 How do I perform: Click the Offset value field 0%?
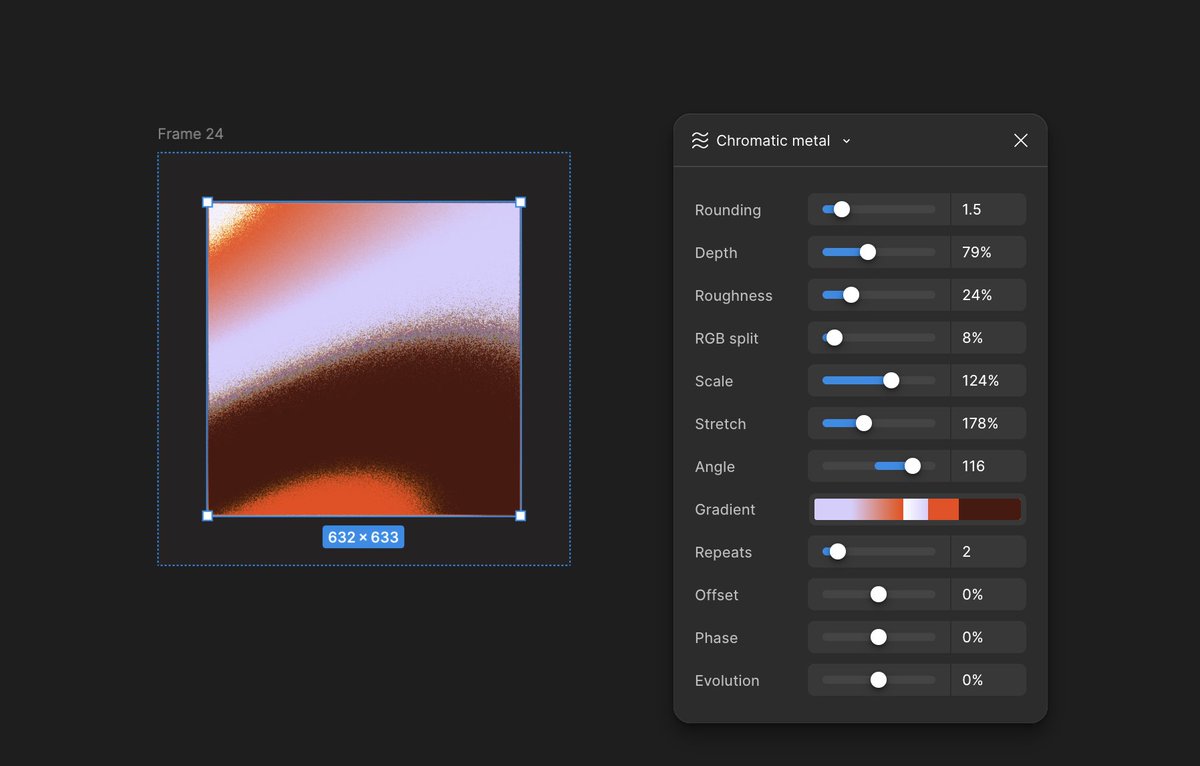click(988, 594)
